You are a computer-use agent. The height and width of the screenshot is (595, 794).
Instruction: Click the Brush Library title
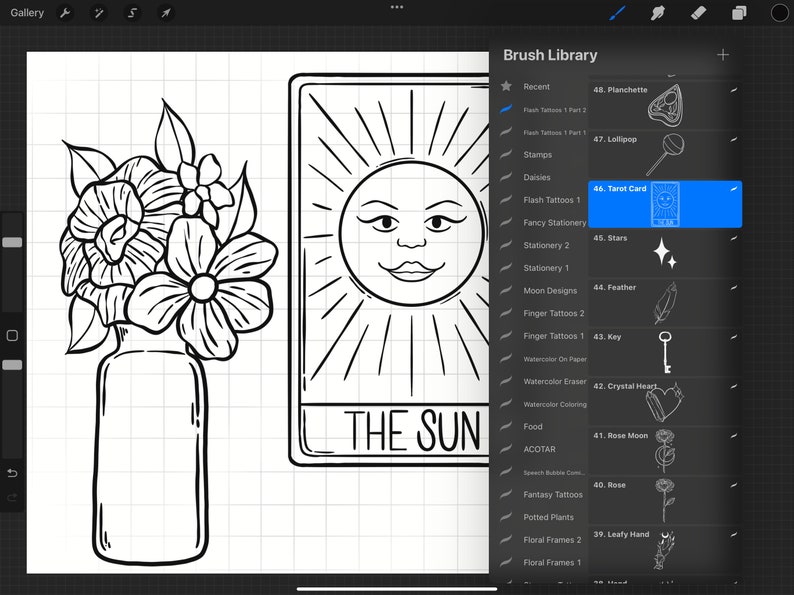pos(550,55)
